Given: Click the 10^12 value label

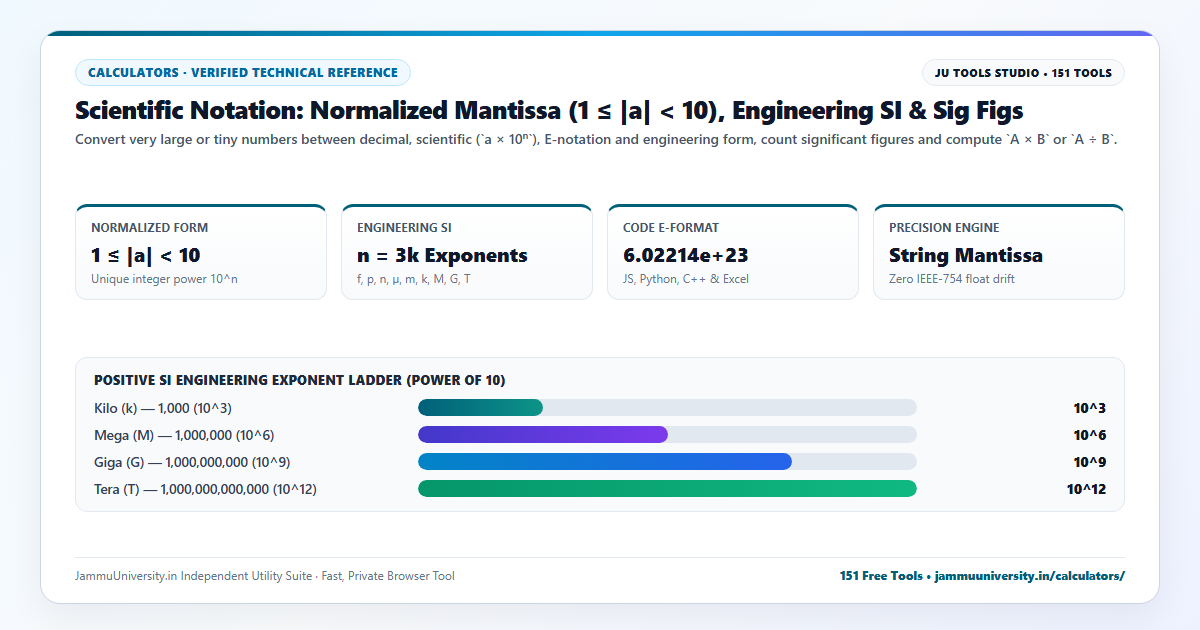Looking at the screenshot, I should click(1086, 489).
